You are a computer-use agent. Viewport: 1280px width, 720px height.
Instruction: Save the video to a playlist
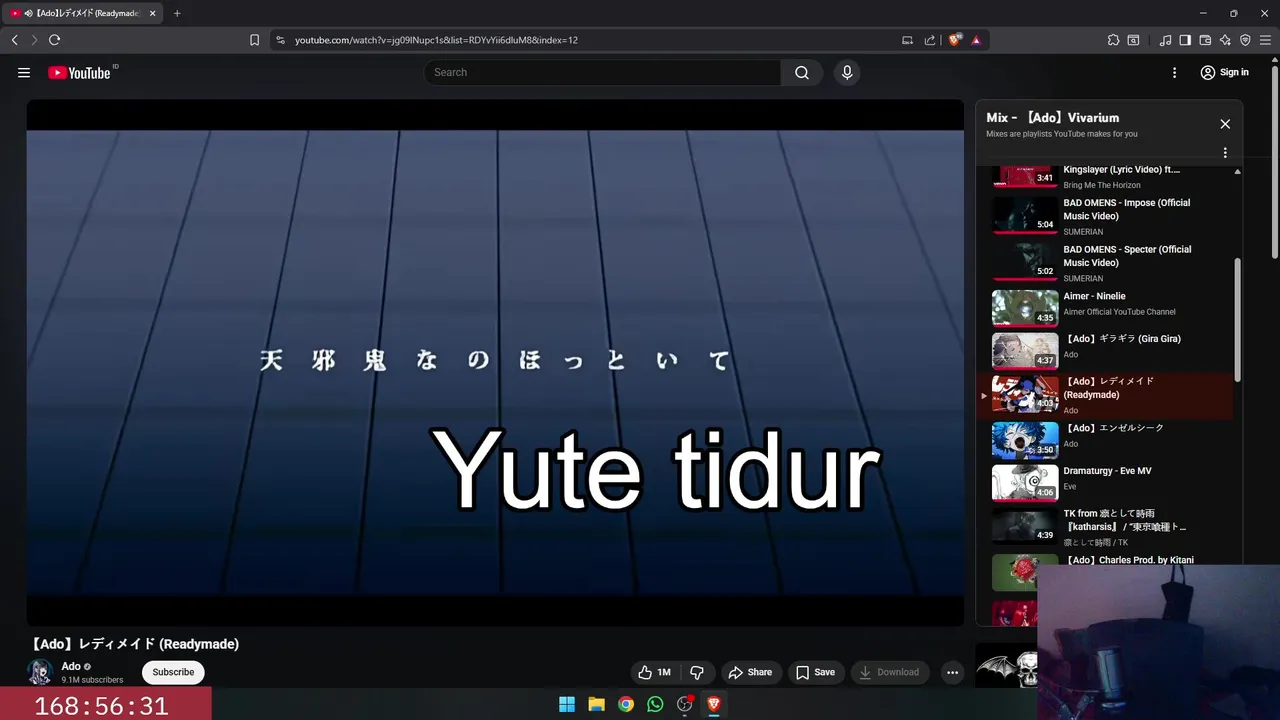pos(815,672)
